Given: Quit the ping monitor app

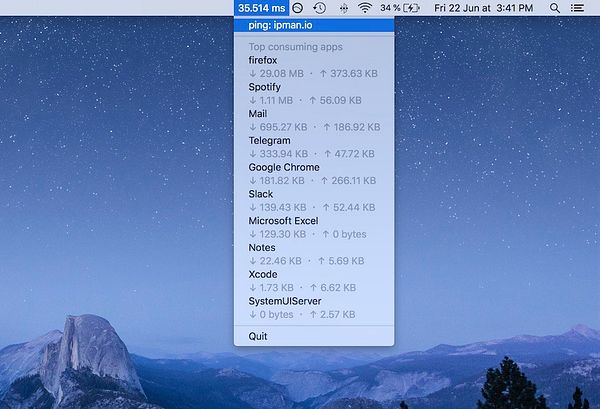Looking at the screenshot, I should pyautogui.click(x=258, y=336).
